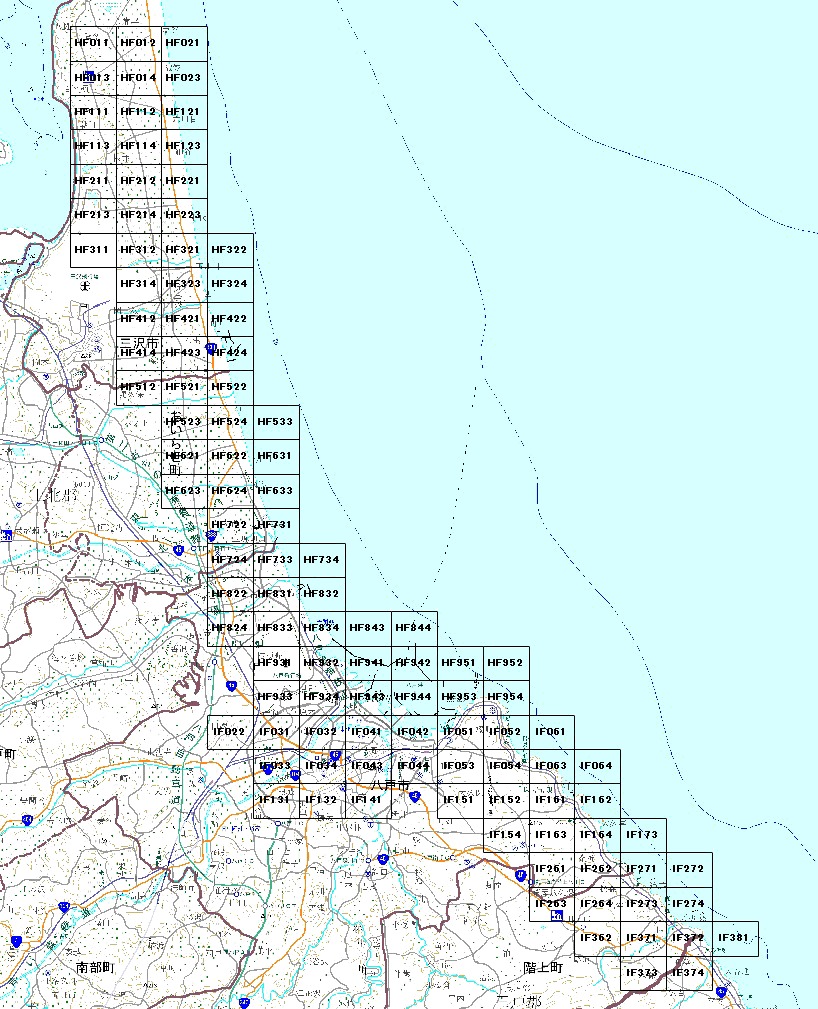Image resolution: width=818 pixels, height=1009 pixels.
Task: Click map tile HF322
Action: [230, 250]
